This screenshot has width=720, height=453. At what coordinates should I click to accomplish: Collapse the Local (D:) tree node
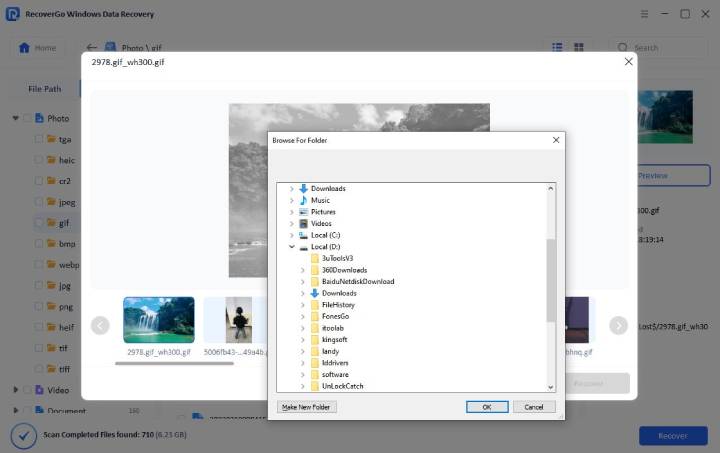point(292,247)
